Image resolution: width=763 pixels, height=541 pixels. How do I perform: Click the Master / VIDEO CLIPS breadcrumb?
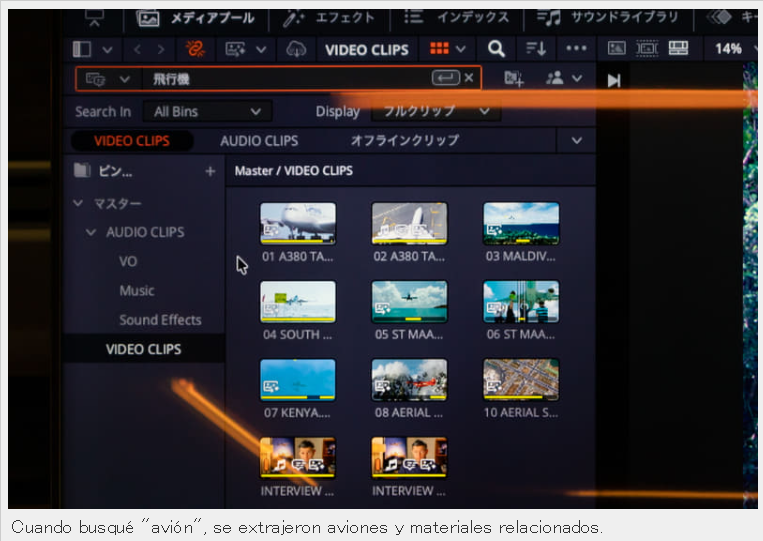click(293, 171)
